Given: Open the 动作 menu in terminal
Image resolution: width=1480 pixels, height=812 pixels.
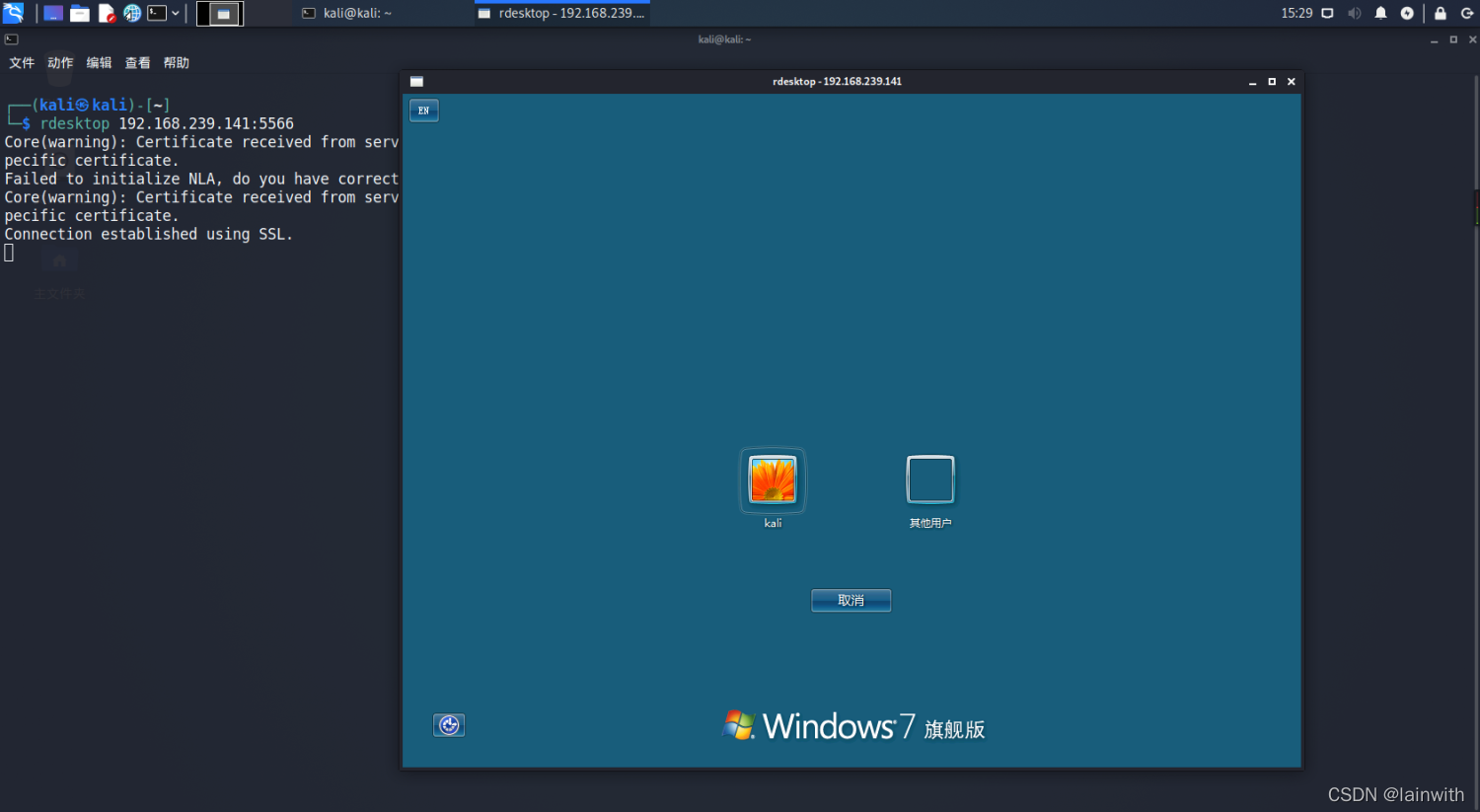Looking at the screenshot, I should 60,63.
